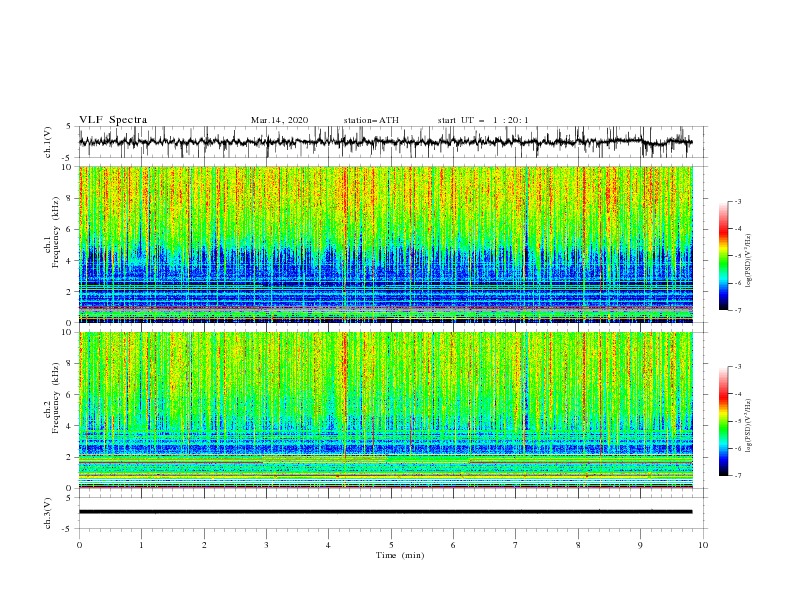Click the log(PSD) label beside the ch.1 color bar
The width and height of the screenshot is (792, 612).
pos(749,261)
